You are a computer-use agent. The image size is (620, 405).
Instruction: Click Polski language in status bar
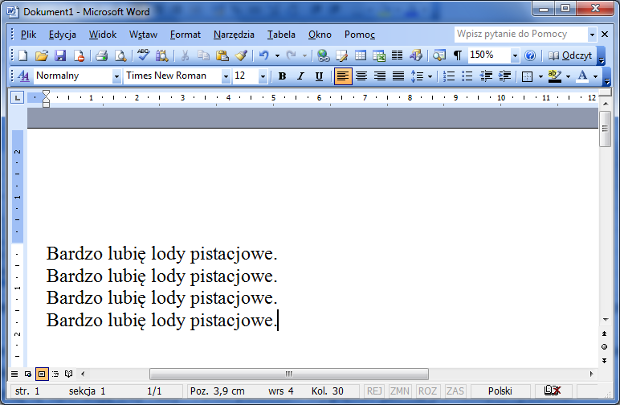pyautogui.click(x=500, y=391)
